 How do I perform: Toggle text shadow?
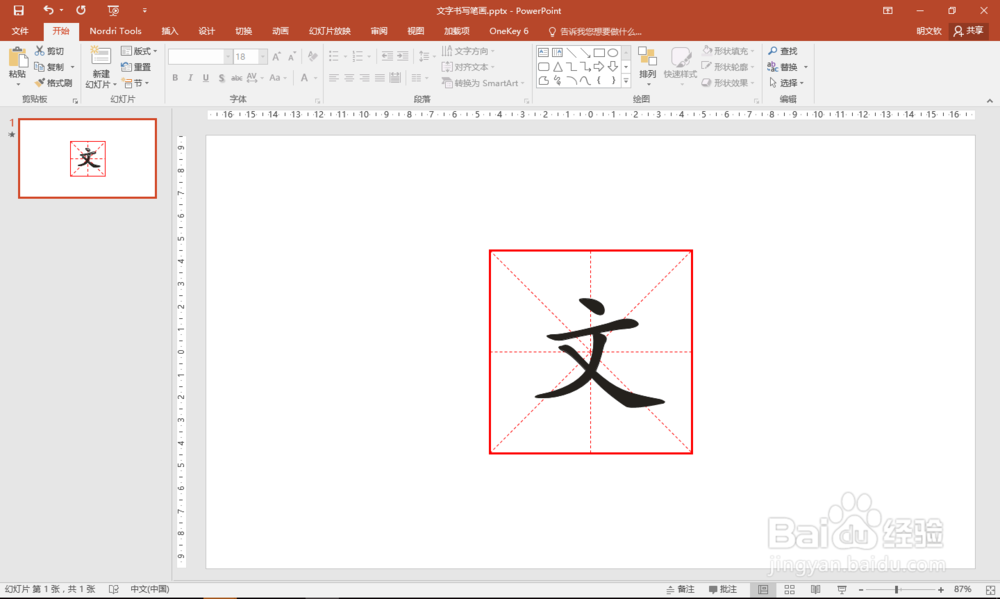coord(221,78)
